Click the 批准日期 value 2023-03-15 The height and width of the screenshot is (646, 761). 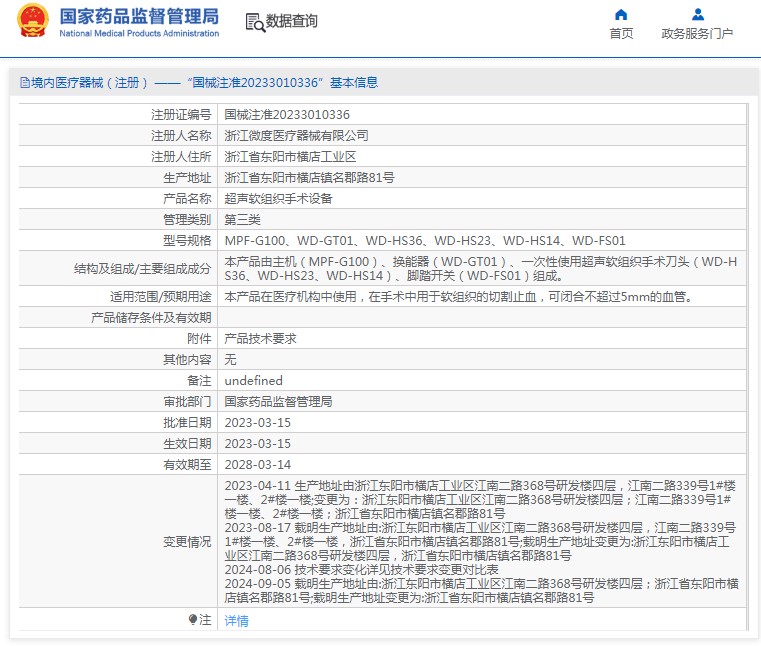(257, 423)
